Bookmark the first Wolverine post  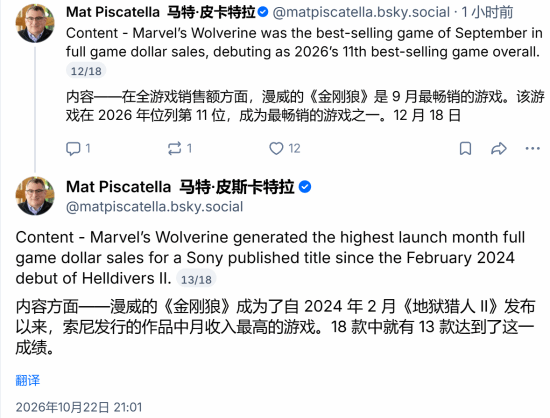[x=465, y=149]
